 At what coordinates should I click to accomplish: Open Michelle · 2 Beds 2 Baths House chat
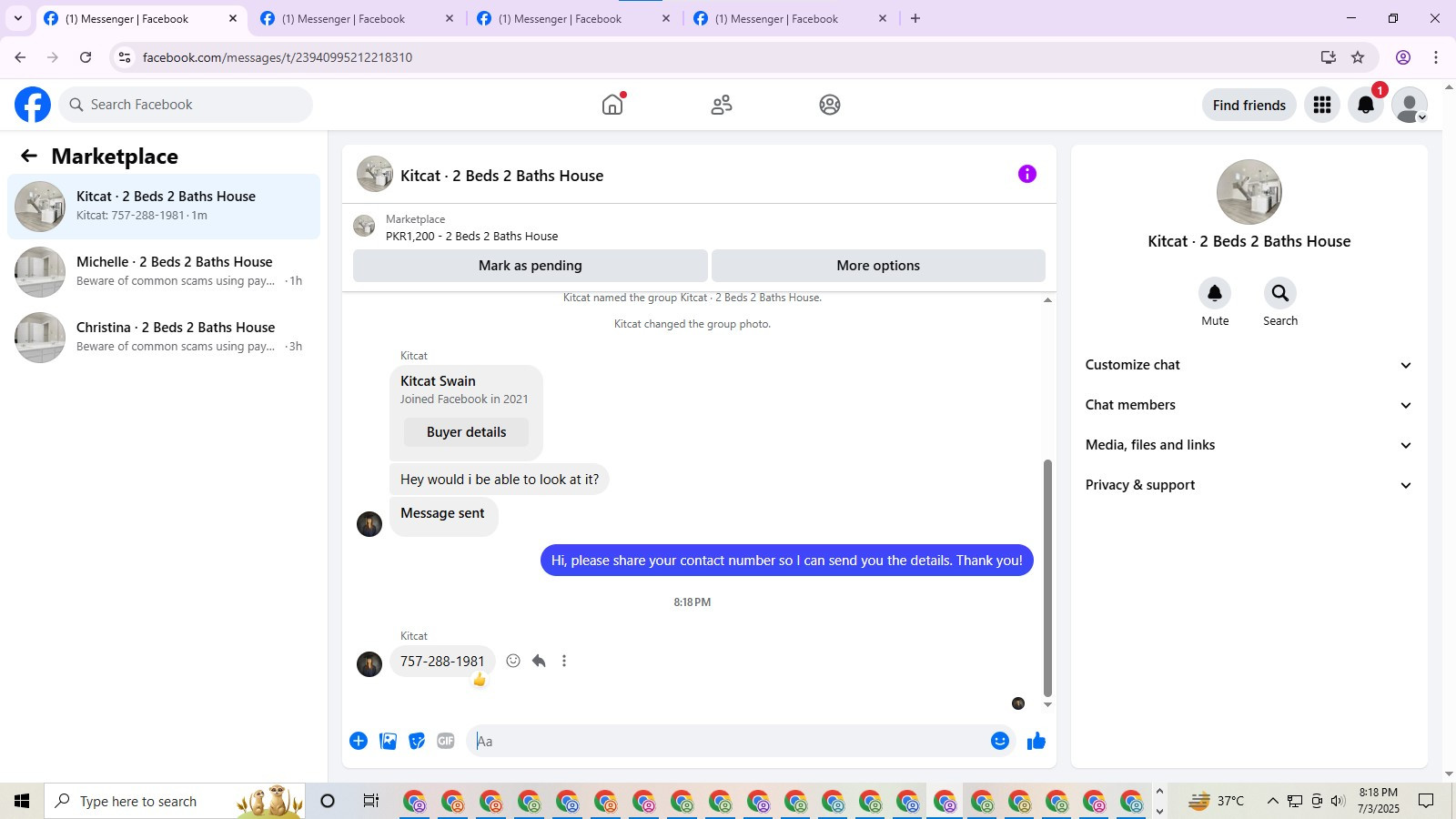[x=164, y=272]
